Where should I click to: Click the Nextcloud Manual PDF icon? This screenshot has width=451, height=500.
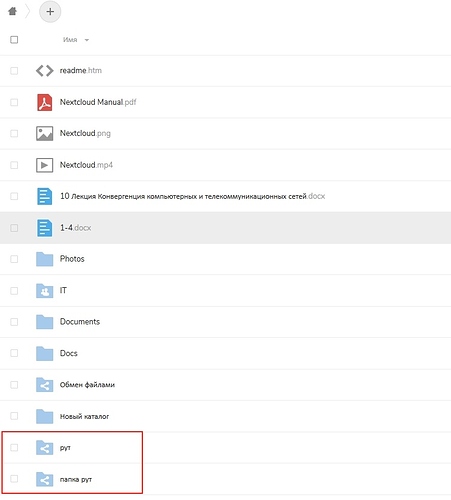coord(44,102)
